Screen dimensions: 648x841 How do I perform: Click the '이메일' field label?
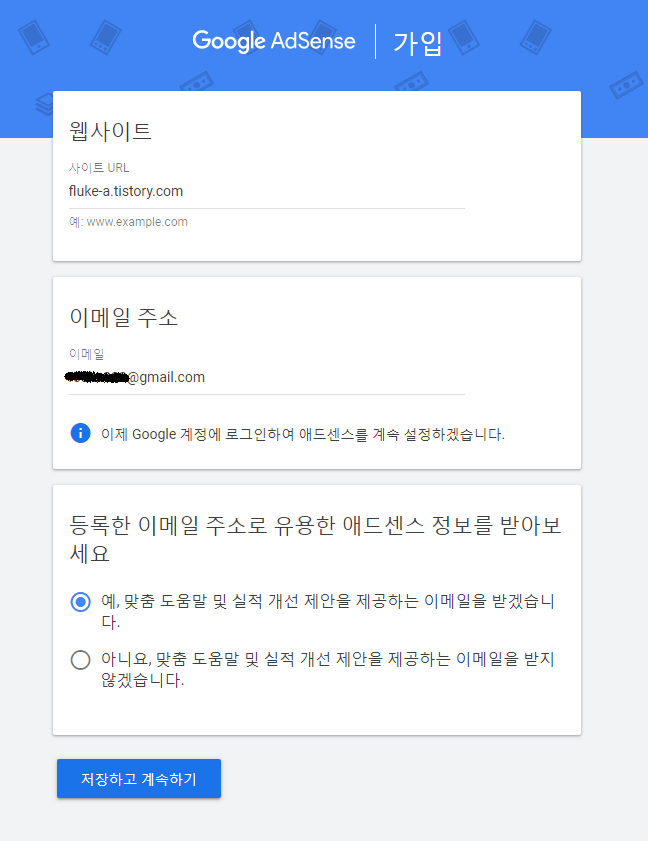(86, 354)
